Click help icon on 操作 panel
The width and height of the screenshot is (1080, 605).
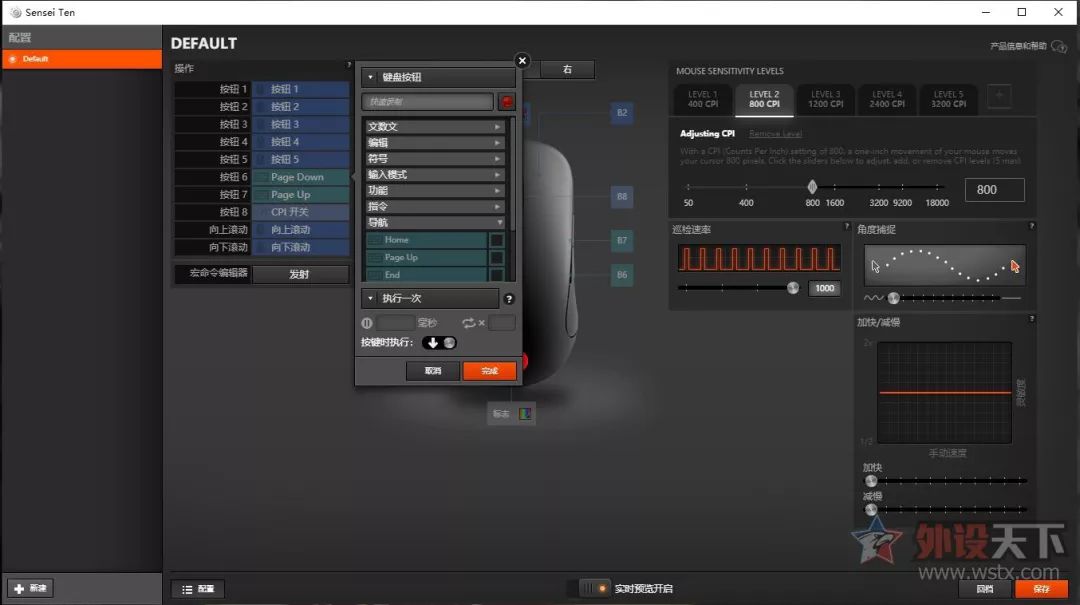click(x=349, y=65)
